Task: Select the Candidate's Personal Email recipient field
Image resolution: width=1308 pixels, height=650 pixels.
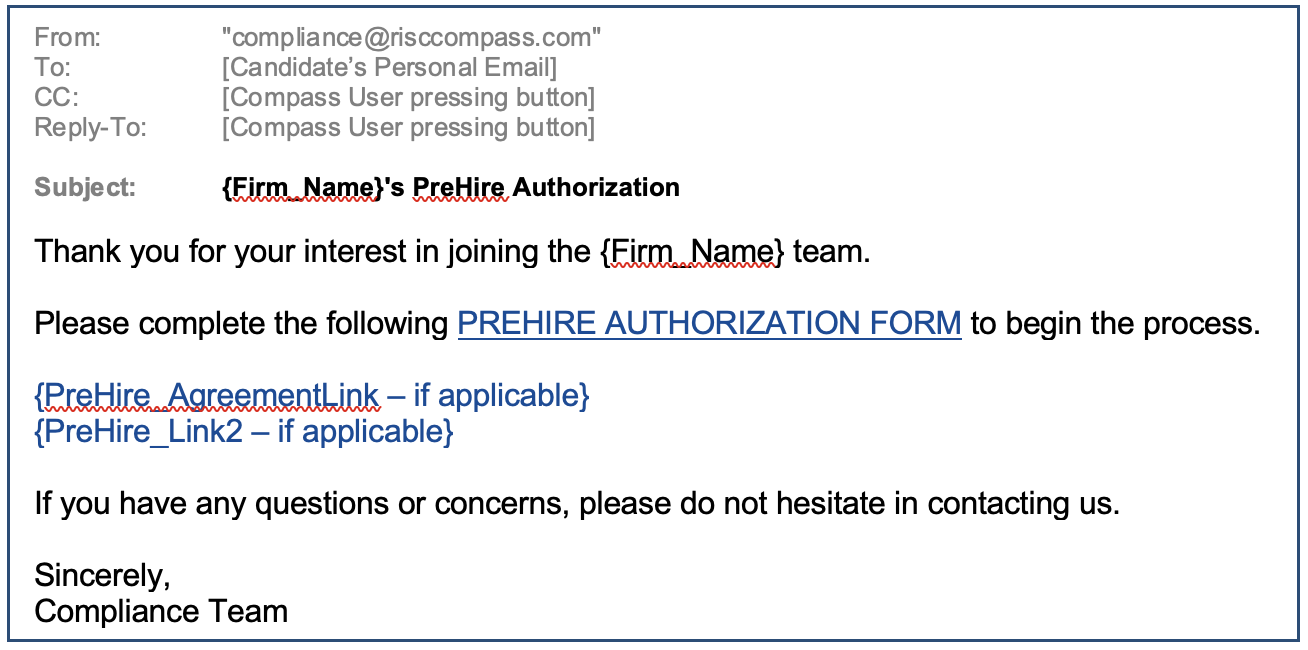Action: [389, 68]
